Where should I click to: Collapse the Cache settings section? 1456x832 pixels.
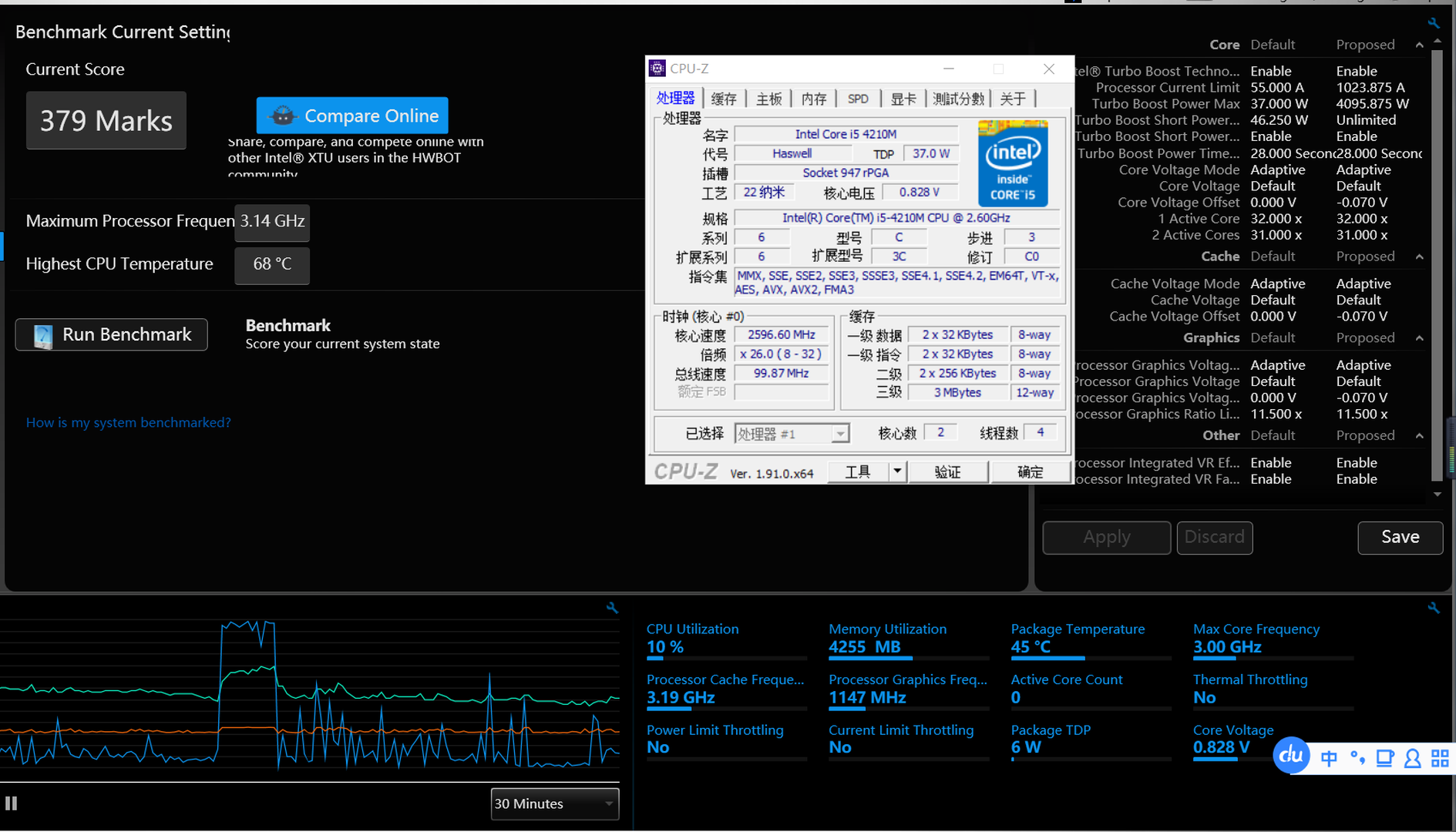[x=1419, y=257]
